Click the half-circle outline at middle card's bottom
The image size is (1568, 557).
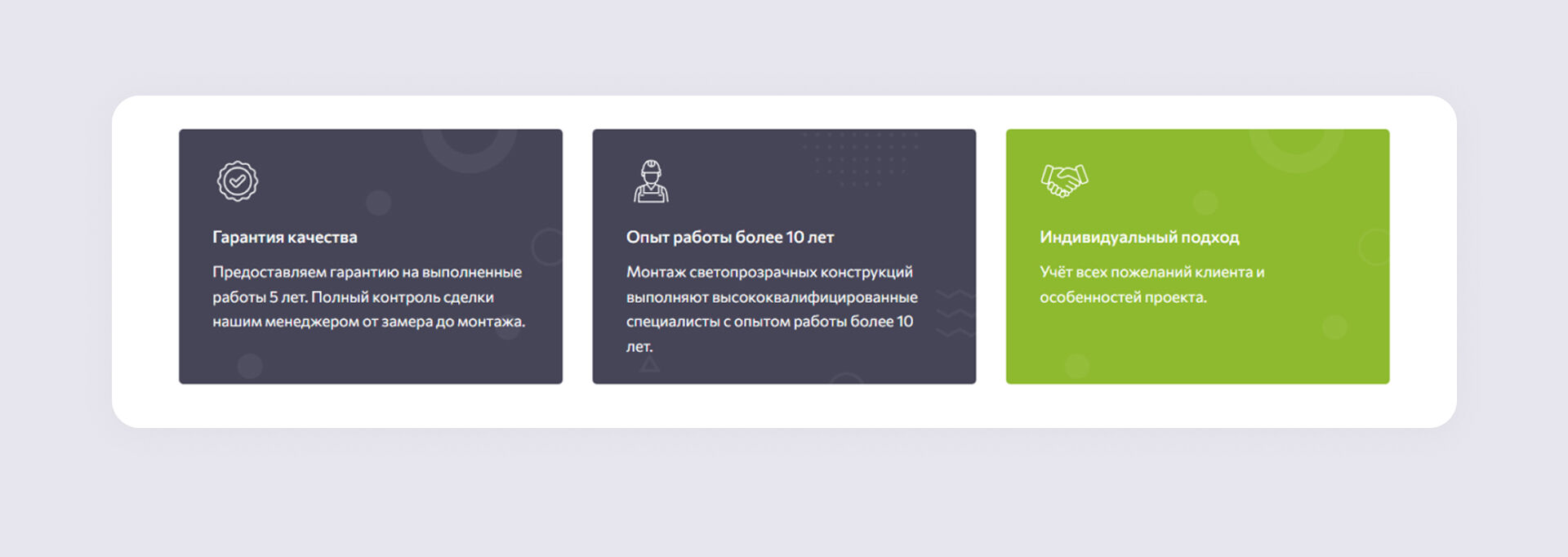click(846, 378)
